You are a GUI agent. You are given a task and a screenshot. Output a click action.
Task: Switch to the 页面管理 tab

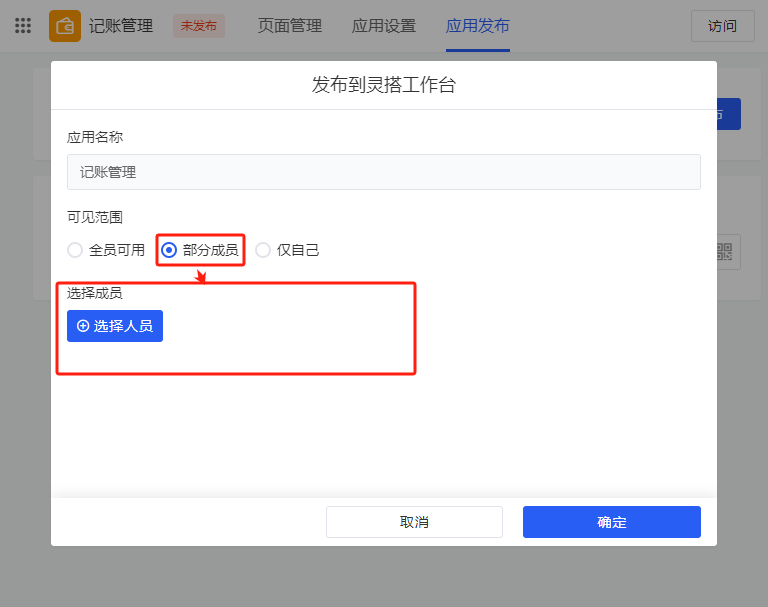click(289, 26)
